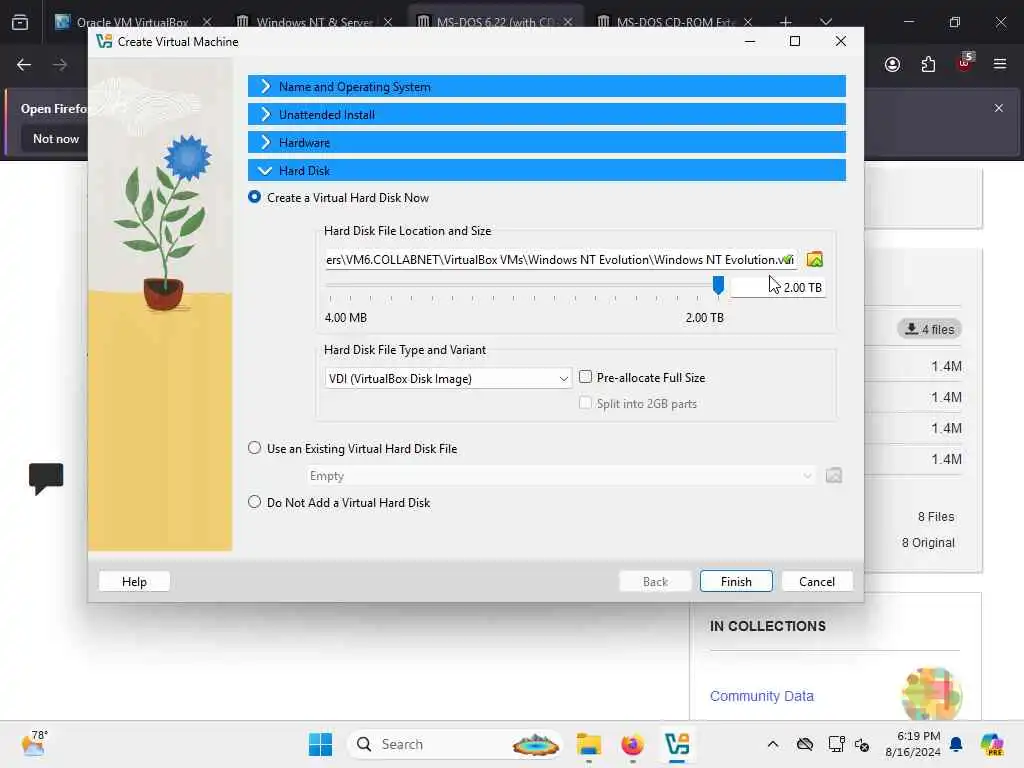The width and height of the screenshot is (1024, 768).
Task: Open a new Firefox tab with plus
Action: (786, 22)
